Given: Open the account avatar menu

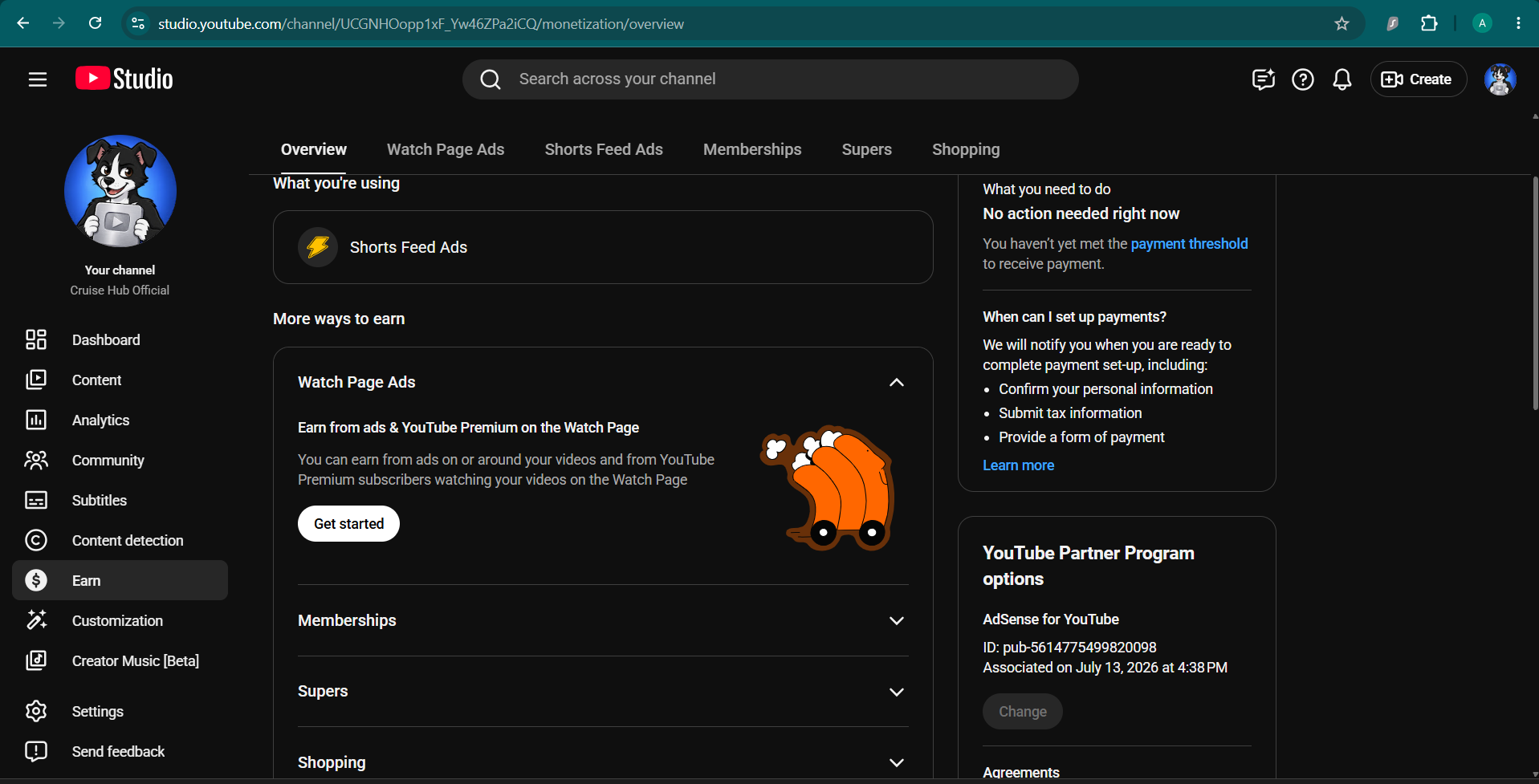Looking at the screenshot, I should [1500, 79].
